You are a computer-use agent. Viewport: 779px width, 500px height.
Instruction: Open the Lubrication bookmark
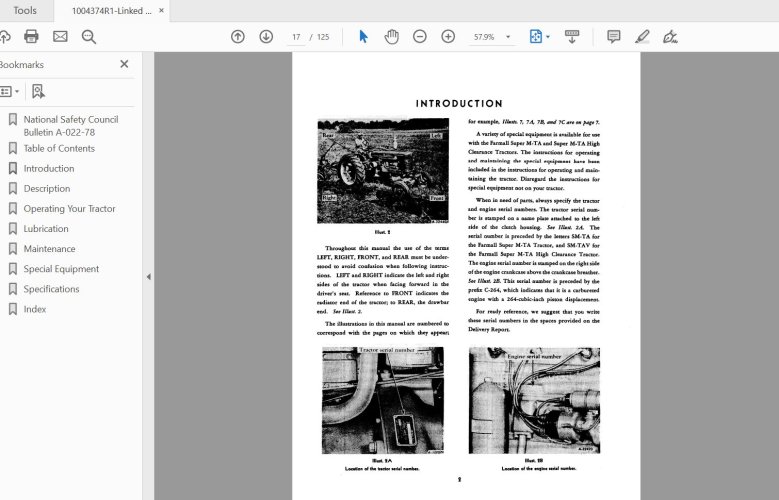click(46, 229)
